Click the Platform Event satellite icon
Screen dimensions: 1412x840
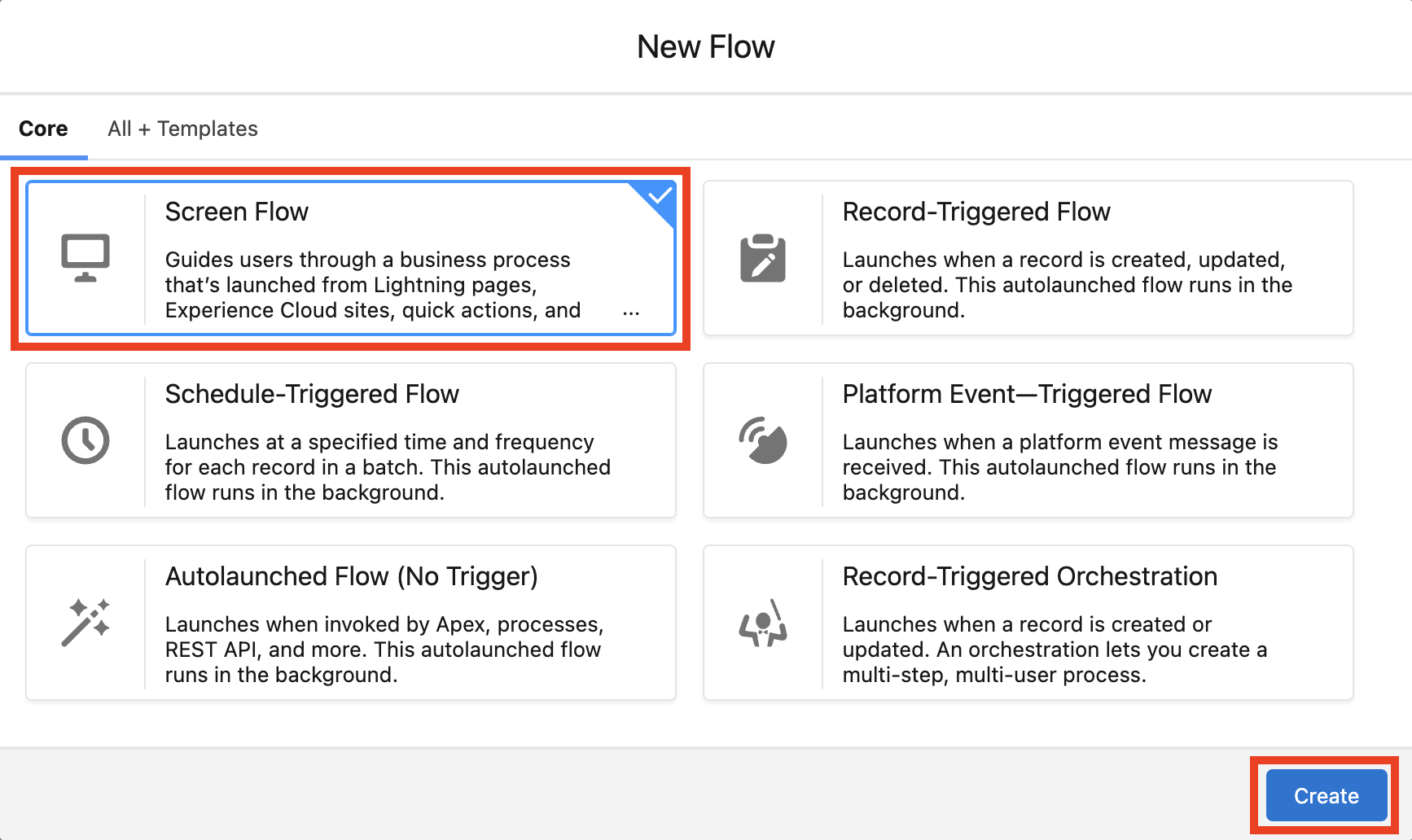point(763,440)
